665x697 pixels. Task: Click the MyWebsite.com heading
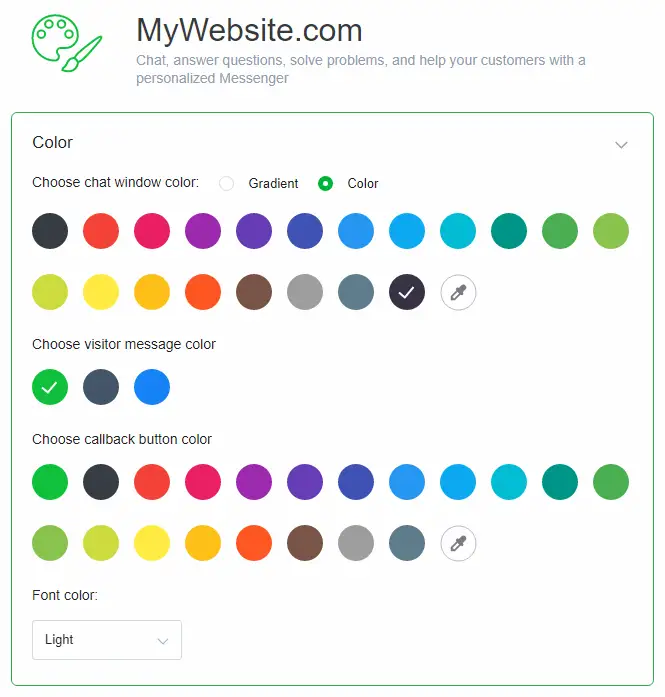[249, 30]
